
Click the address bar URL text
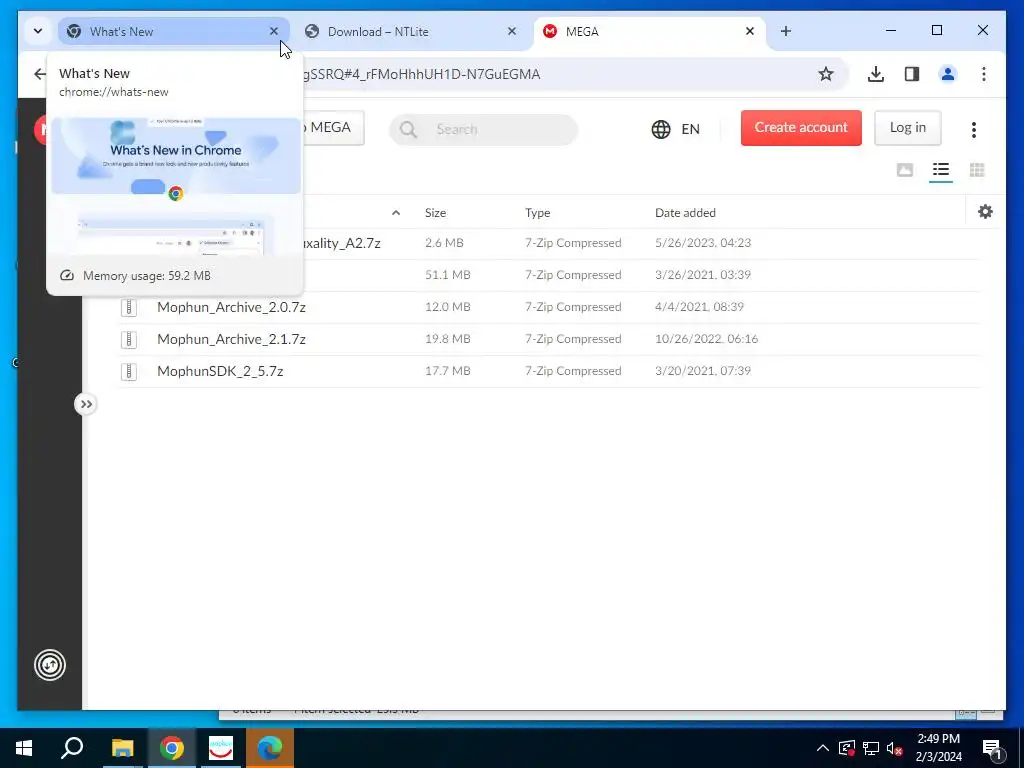tap(422, 74)
